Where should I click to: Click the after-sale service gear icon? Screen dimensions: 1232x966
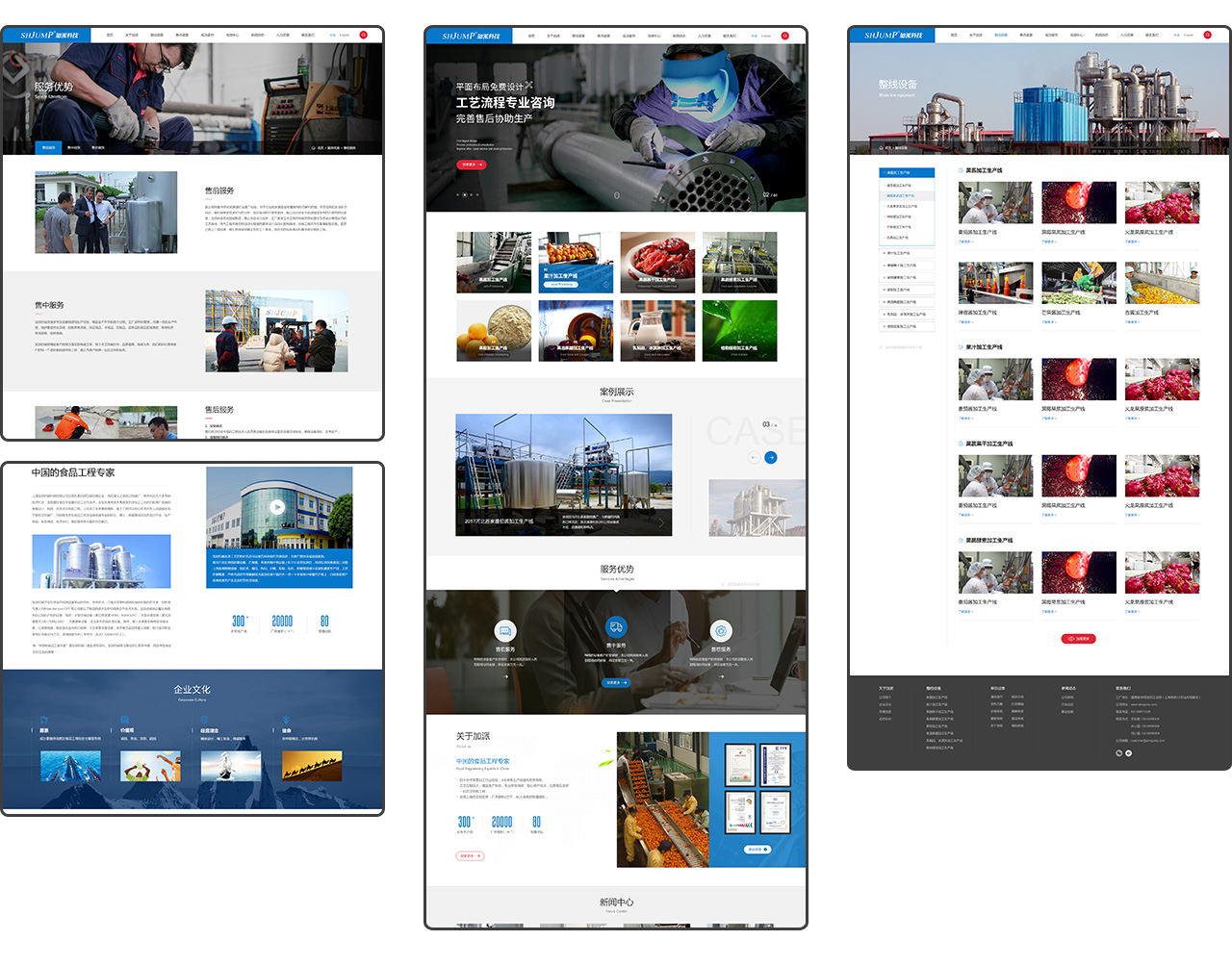(x=721, y=631)
